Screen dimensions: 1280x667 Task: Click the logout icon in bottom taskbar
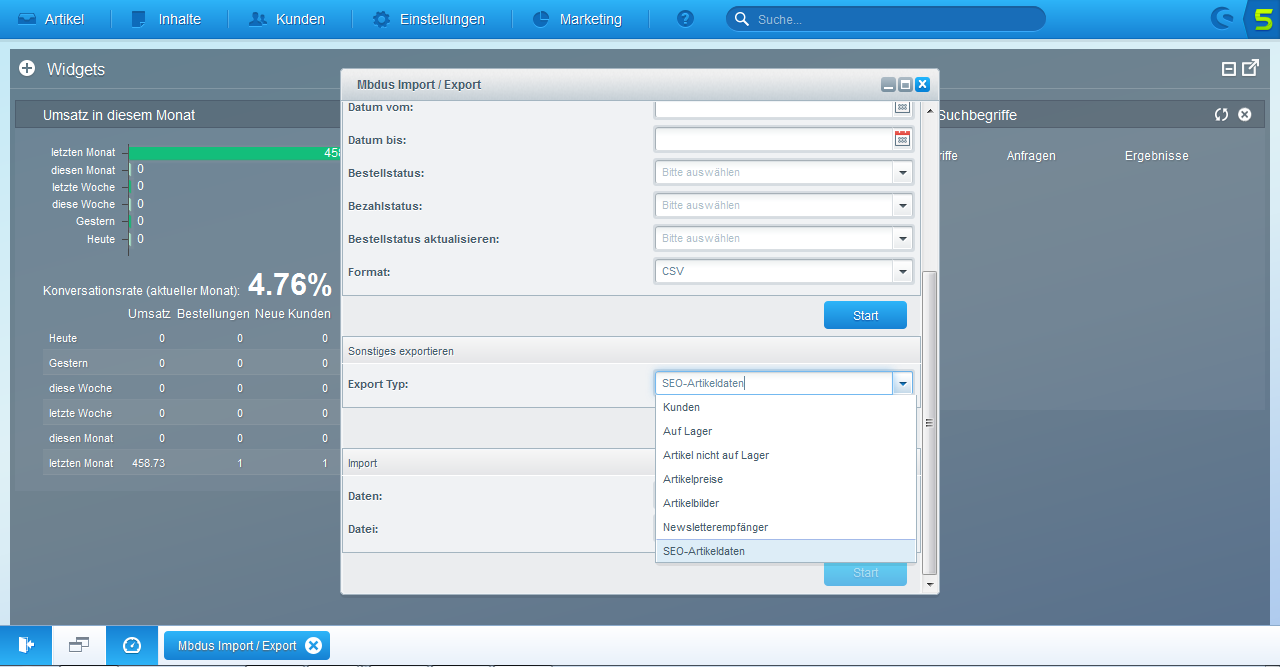pyautogui.click(x=26, y=645)
